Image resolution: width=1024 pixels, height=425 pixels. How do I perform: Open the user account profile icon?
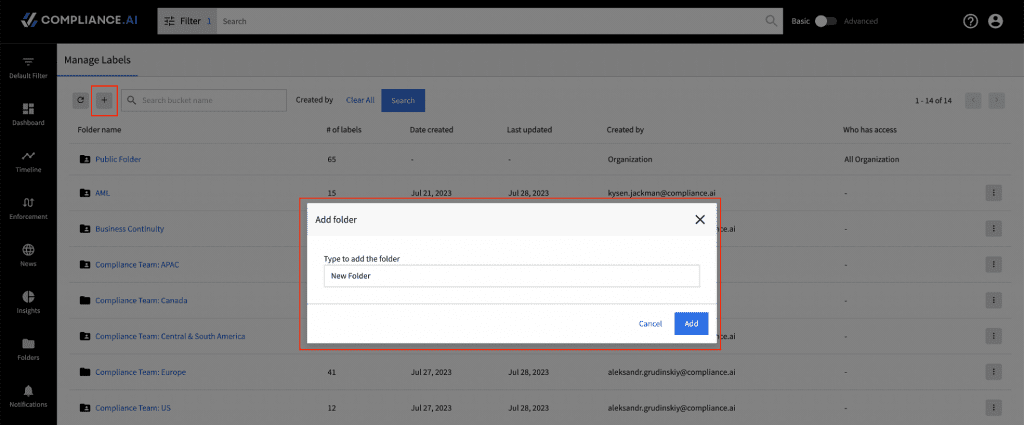(x=995, y=21)
